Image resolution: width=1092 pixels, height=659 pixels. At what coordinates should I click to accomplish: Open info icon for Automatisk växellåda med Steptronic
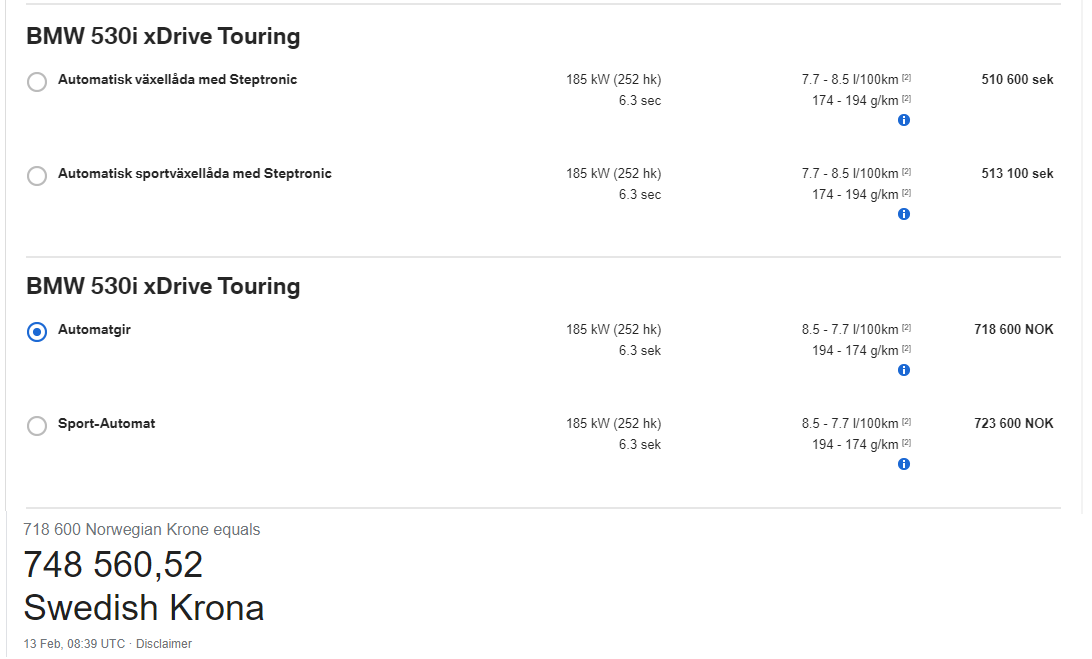pos(904,120)
